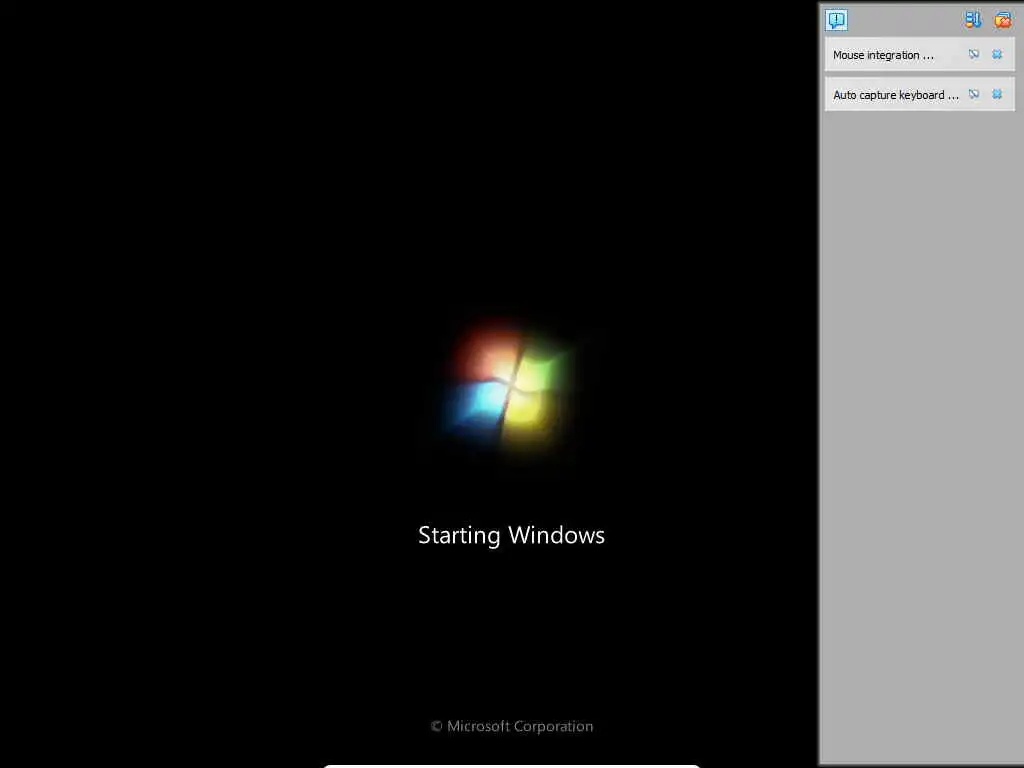Screen dimensions: 1024x768
Task: Click the delete all notifications icon
Action: click(x=1002, y=20)
